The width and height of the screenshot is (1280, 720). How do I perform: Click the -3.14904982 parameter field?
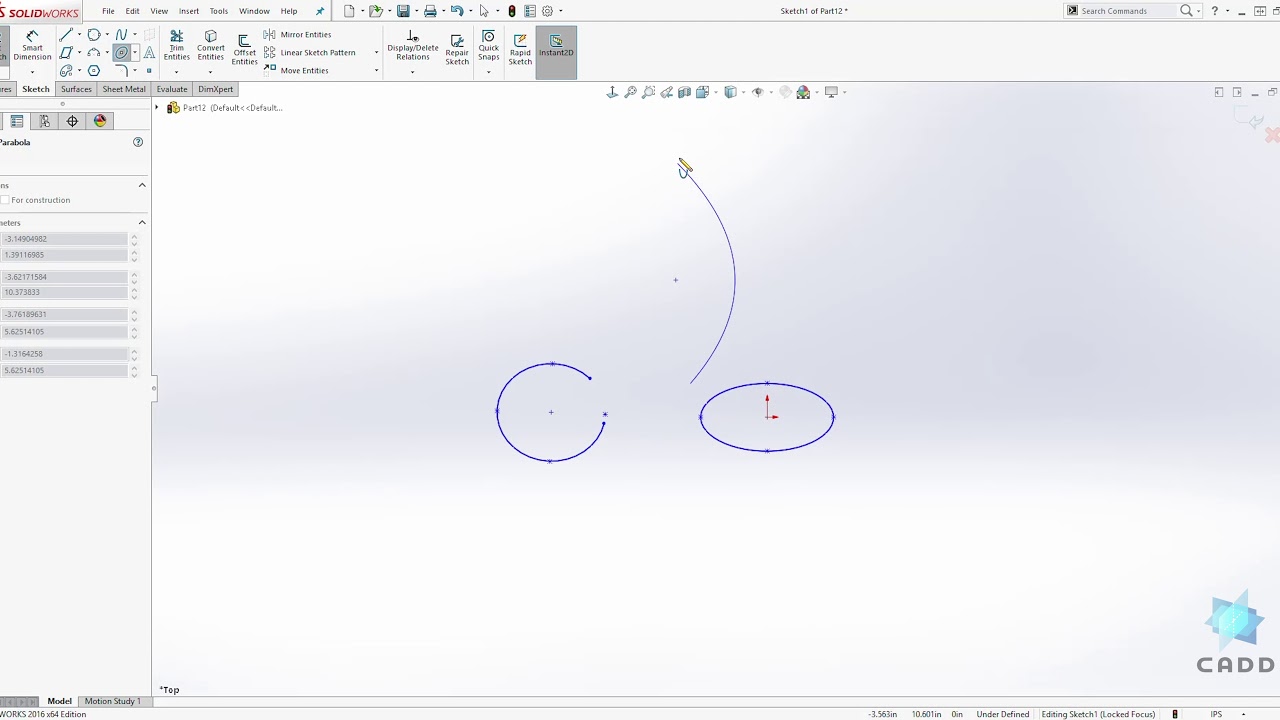point(64,239)
